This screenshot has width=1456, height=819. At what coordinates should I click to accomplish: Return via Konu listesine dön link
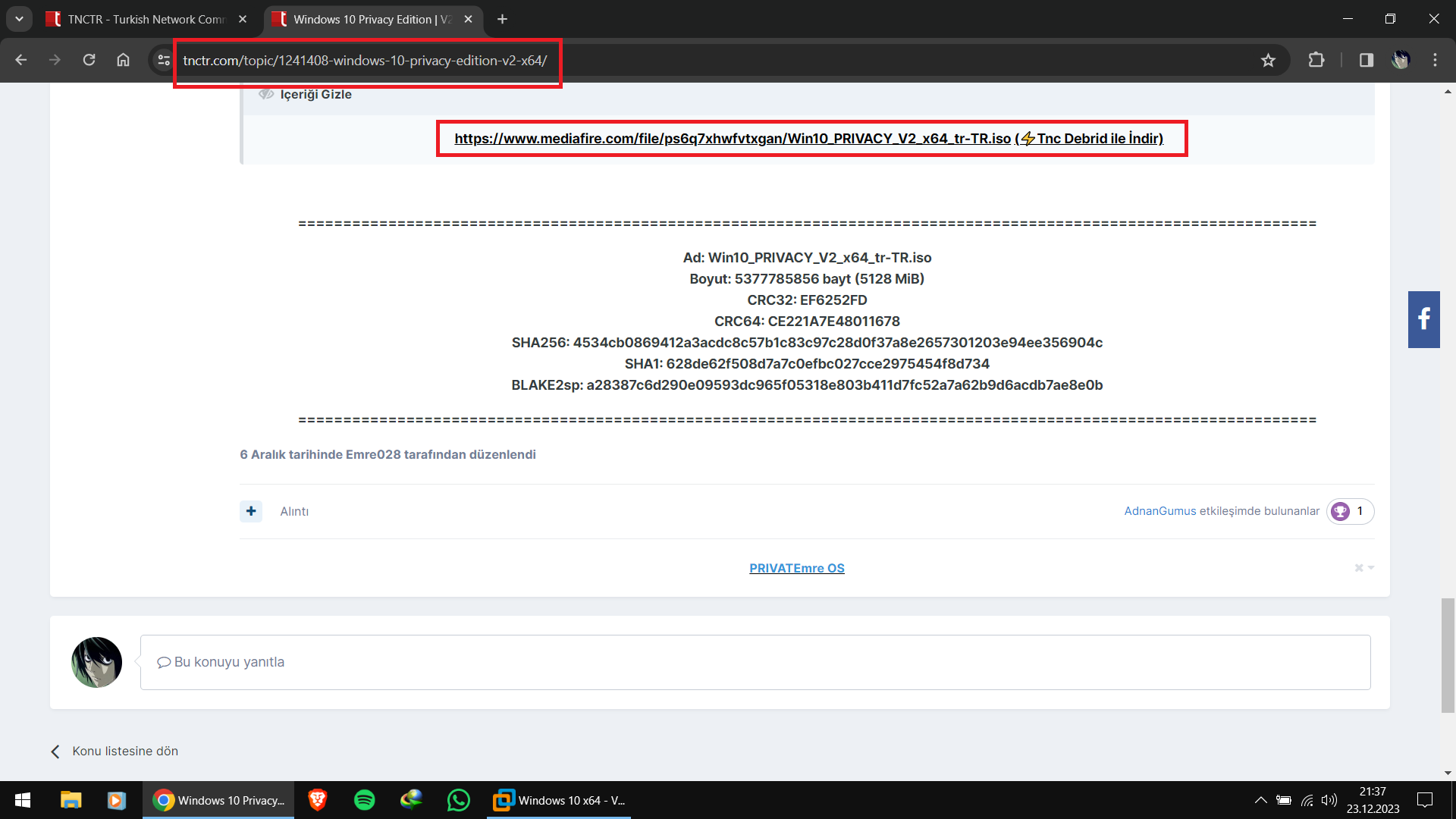tap(115, 751)
